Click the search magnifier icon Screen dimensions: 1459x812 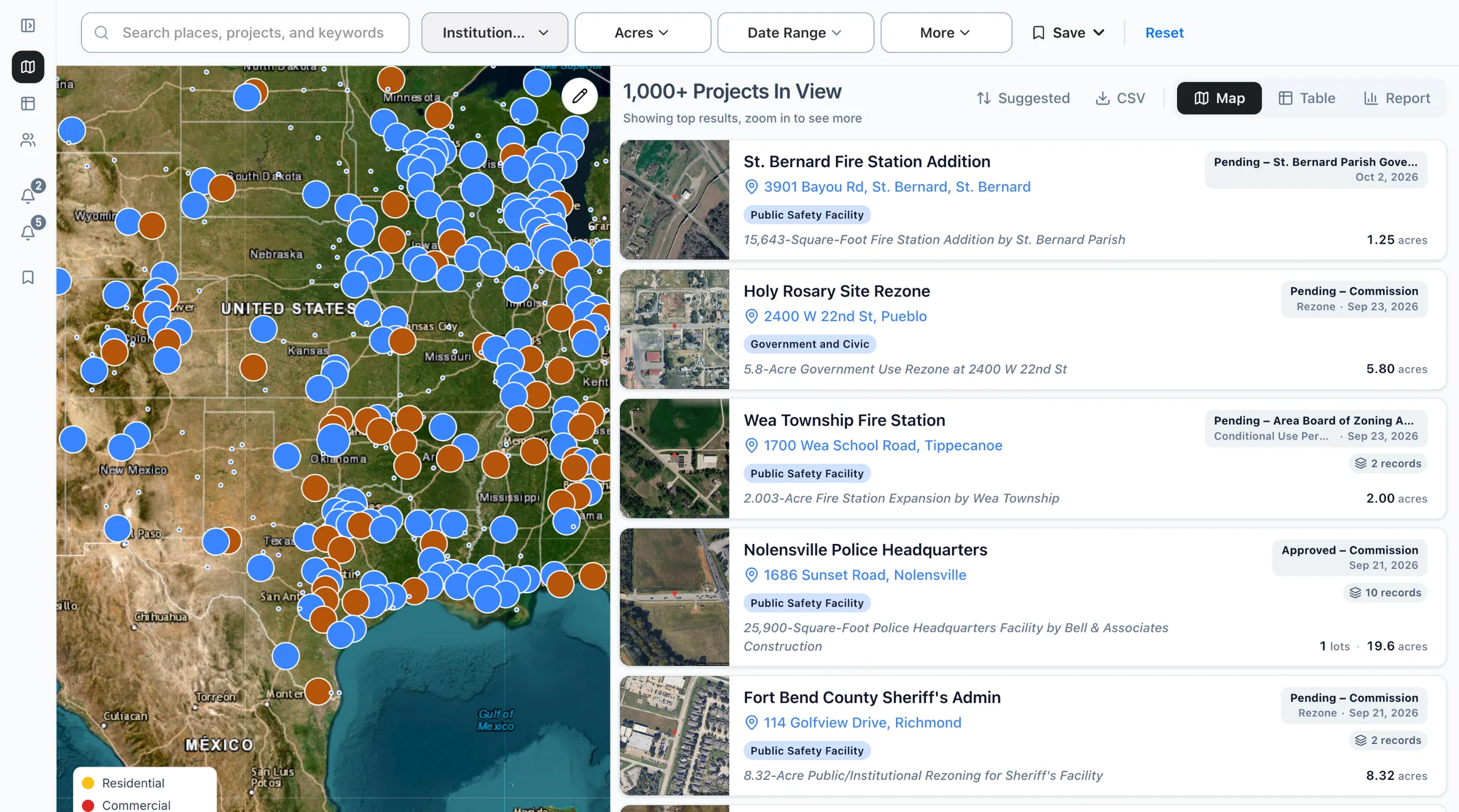point(102,33)
